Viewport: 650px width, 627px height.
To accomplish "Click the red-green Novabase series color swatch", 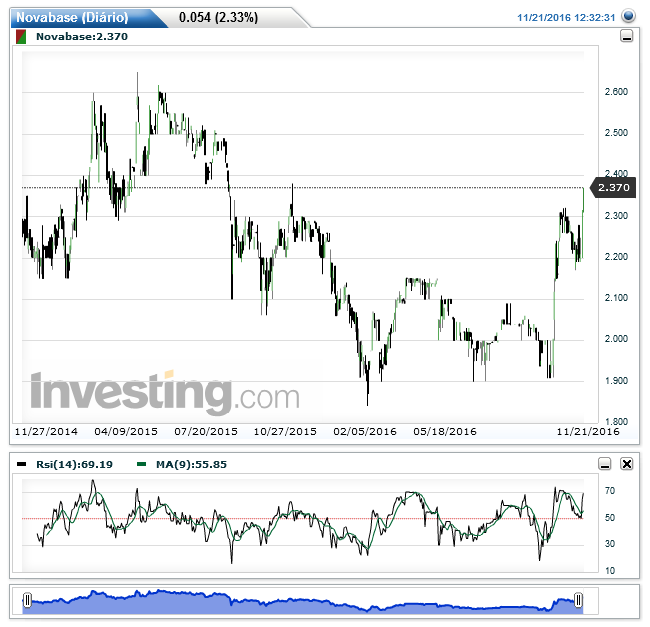I will click(21, 36).
